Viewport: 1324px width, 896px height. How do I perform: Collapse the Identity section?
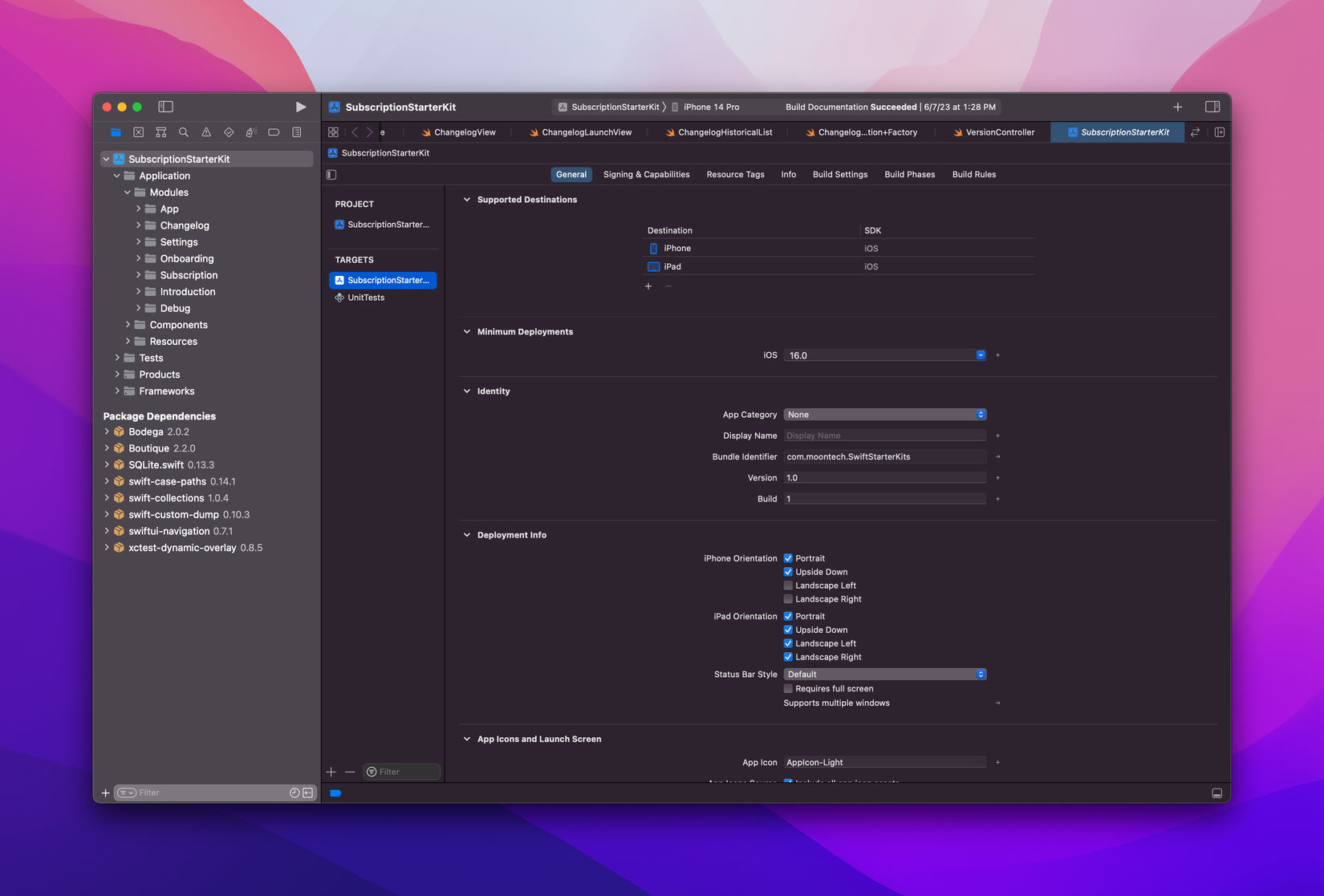tap(467, 391)
